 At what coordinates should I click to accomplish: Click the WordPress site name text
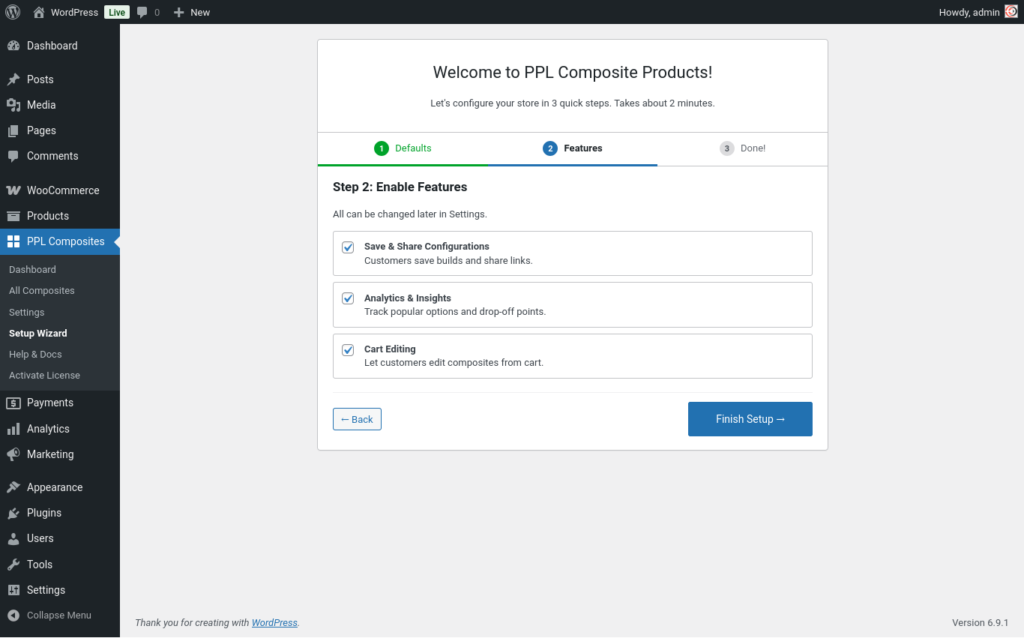(x=74, y=12)
